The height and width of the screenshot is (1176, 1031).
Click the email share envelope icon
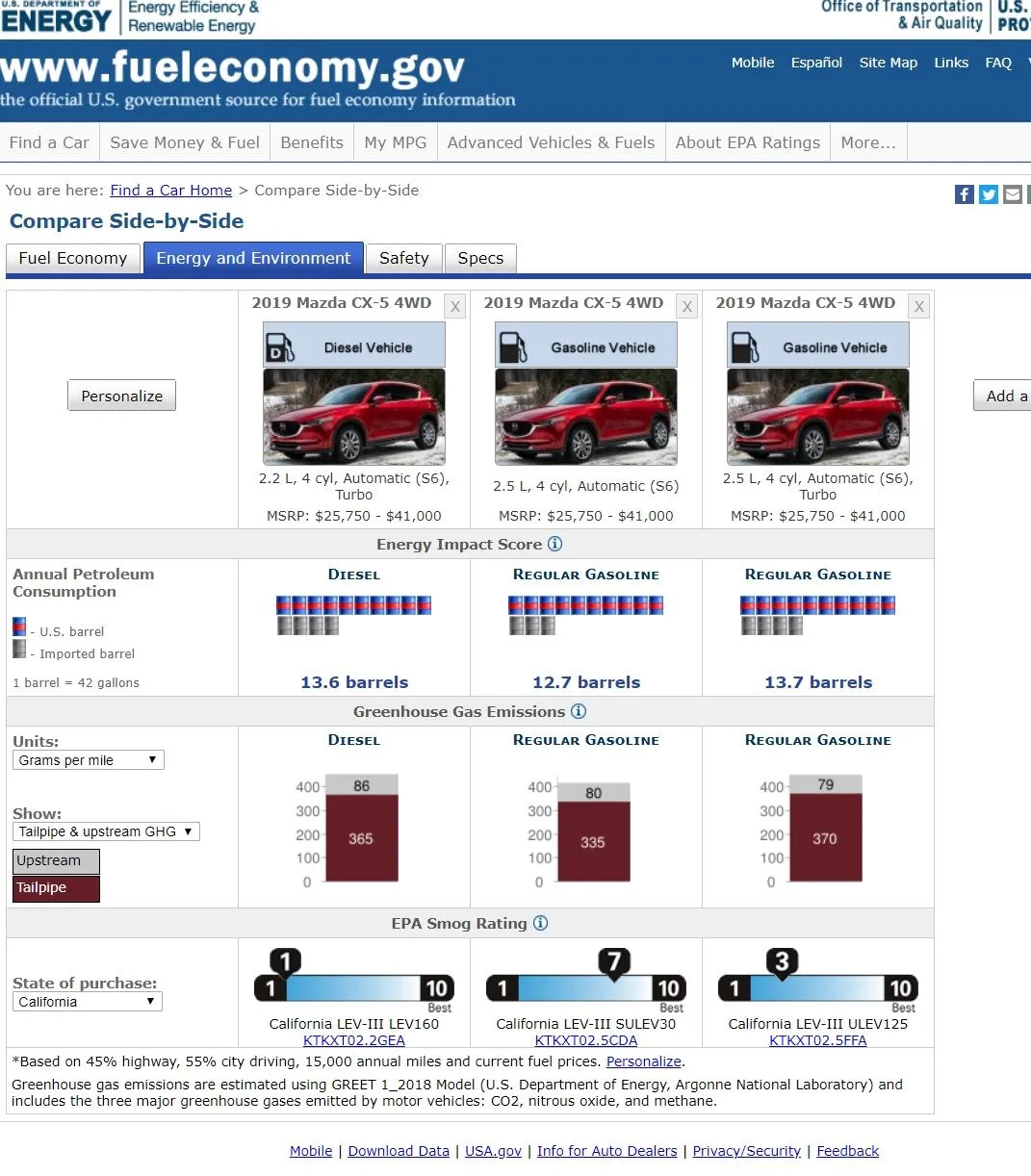point(1013,194)
